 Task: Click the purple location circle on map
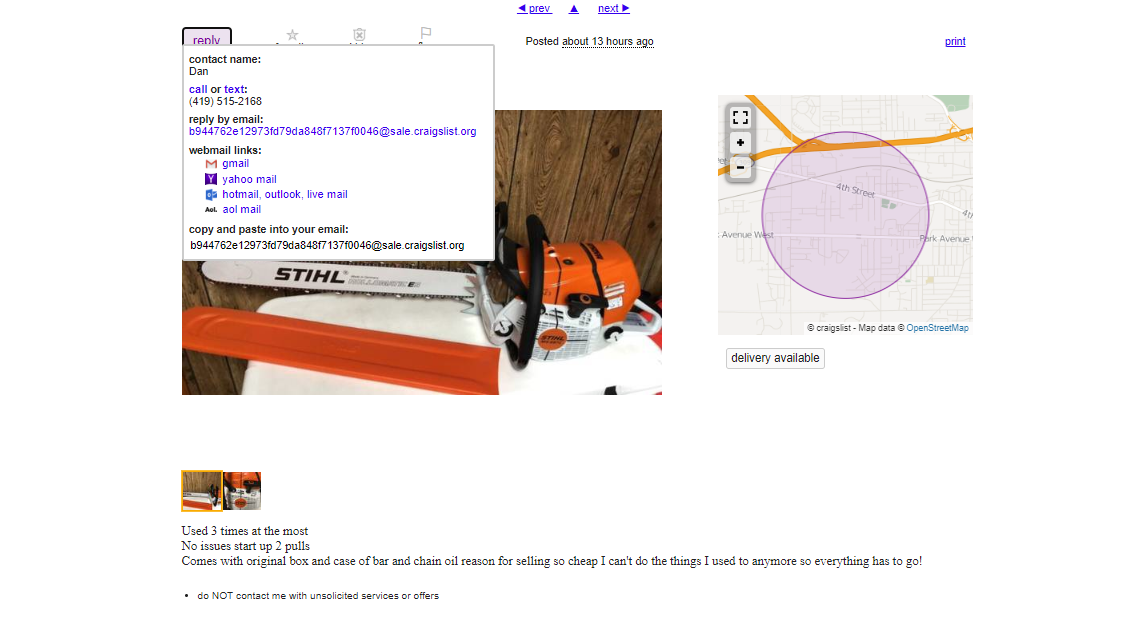point(845,215)
